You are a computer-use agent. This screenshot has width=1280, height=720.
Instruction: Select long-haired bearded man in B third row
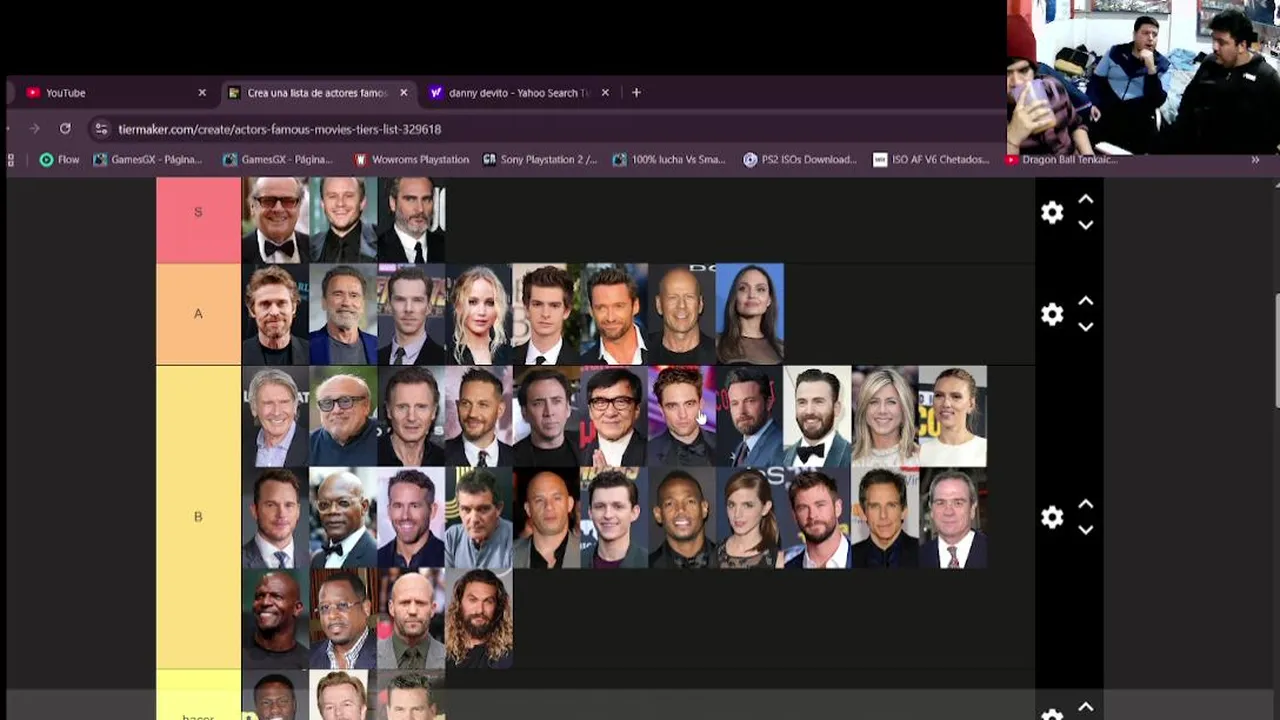point(479,618)
